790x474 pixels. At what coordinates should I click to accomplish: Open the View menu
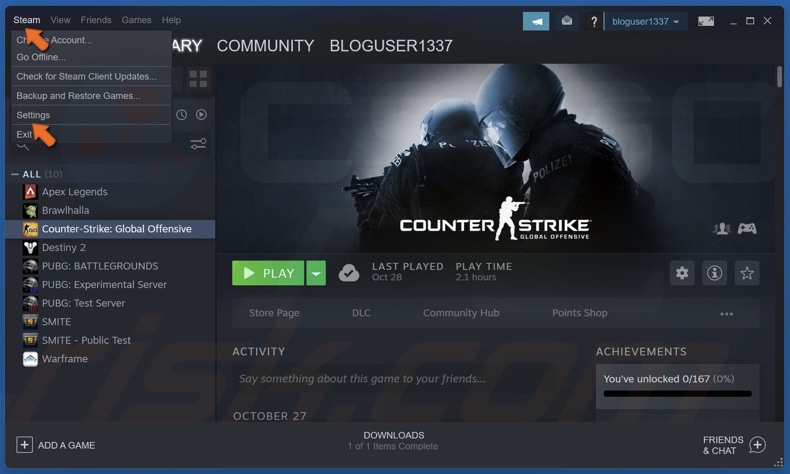(60, 20)
